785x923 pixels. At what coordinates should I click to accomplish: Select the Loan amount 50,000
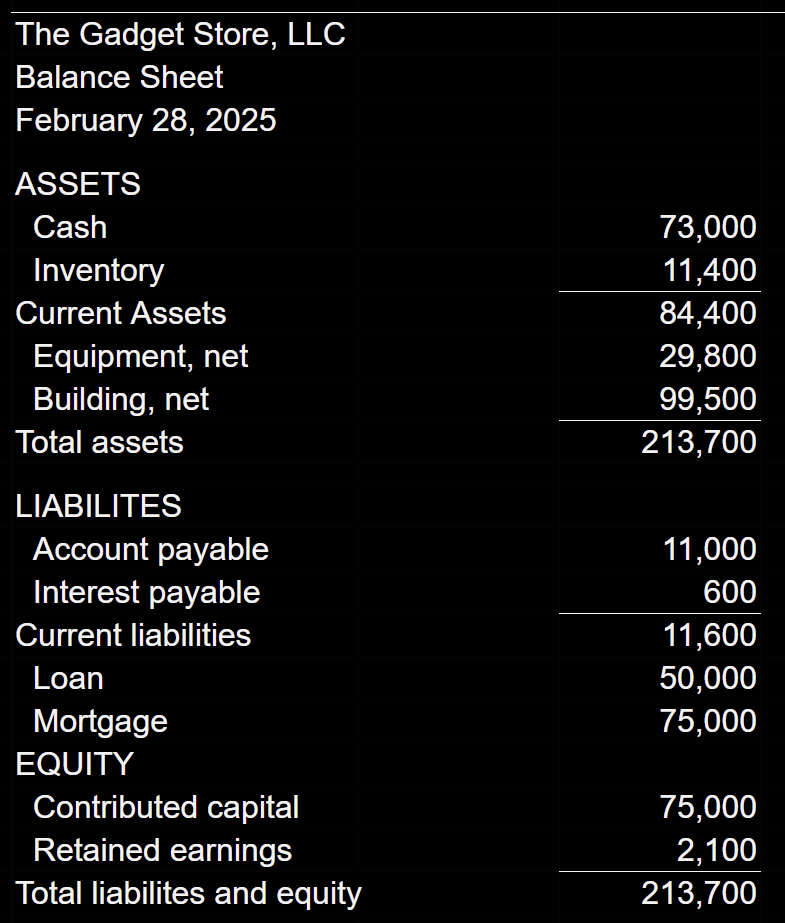[708, 678]
